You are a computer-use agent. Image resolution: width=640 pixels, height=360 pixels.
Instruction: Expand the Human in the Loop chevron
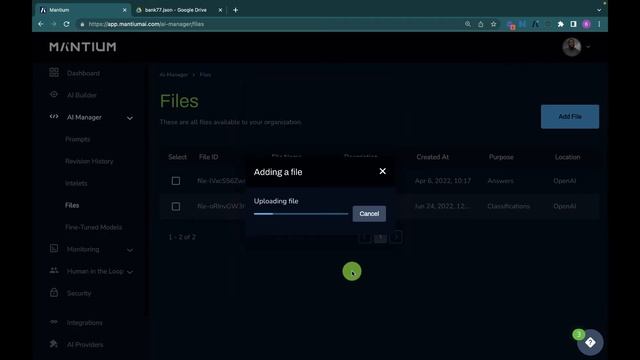(x=129, y=272)
